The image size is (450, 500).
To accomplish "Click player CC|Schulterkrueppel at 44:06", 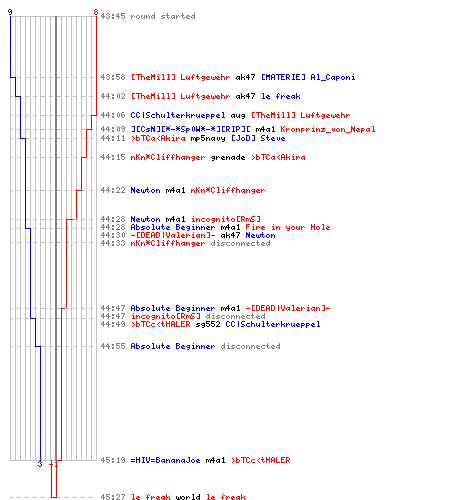I will [x=178, y=115].
